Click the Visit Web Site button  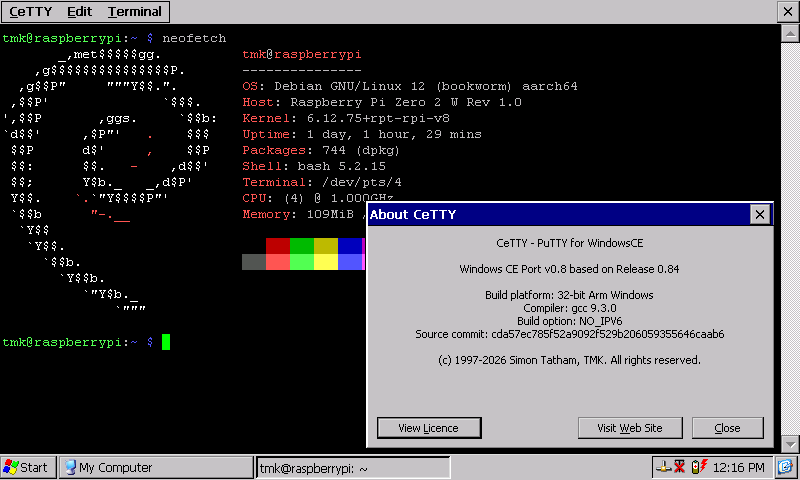point(630,428)
